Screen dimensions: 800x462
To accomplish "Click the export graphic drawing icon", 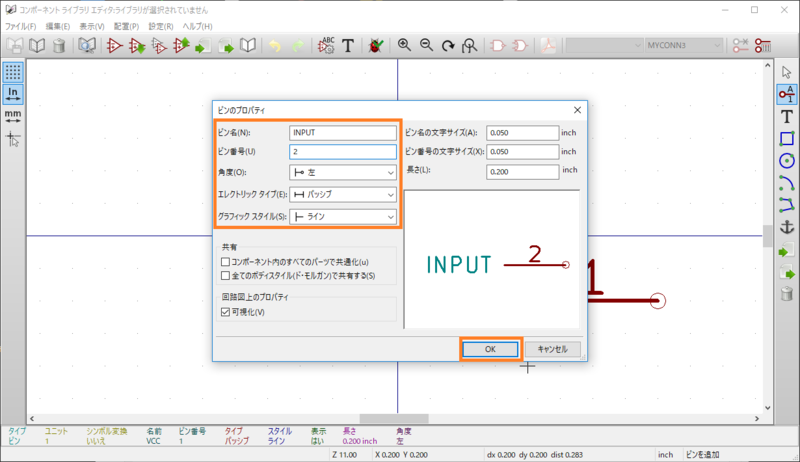I will [x=787, y=272].
